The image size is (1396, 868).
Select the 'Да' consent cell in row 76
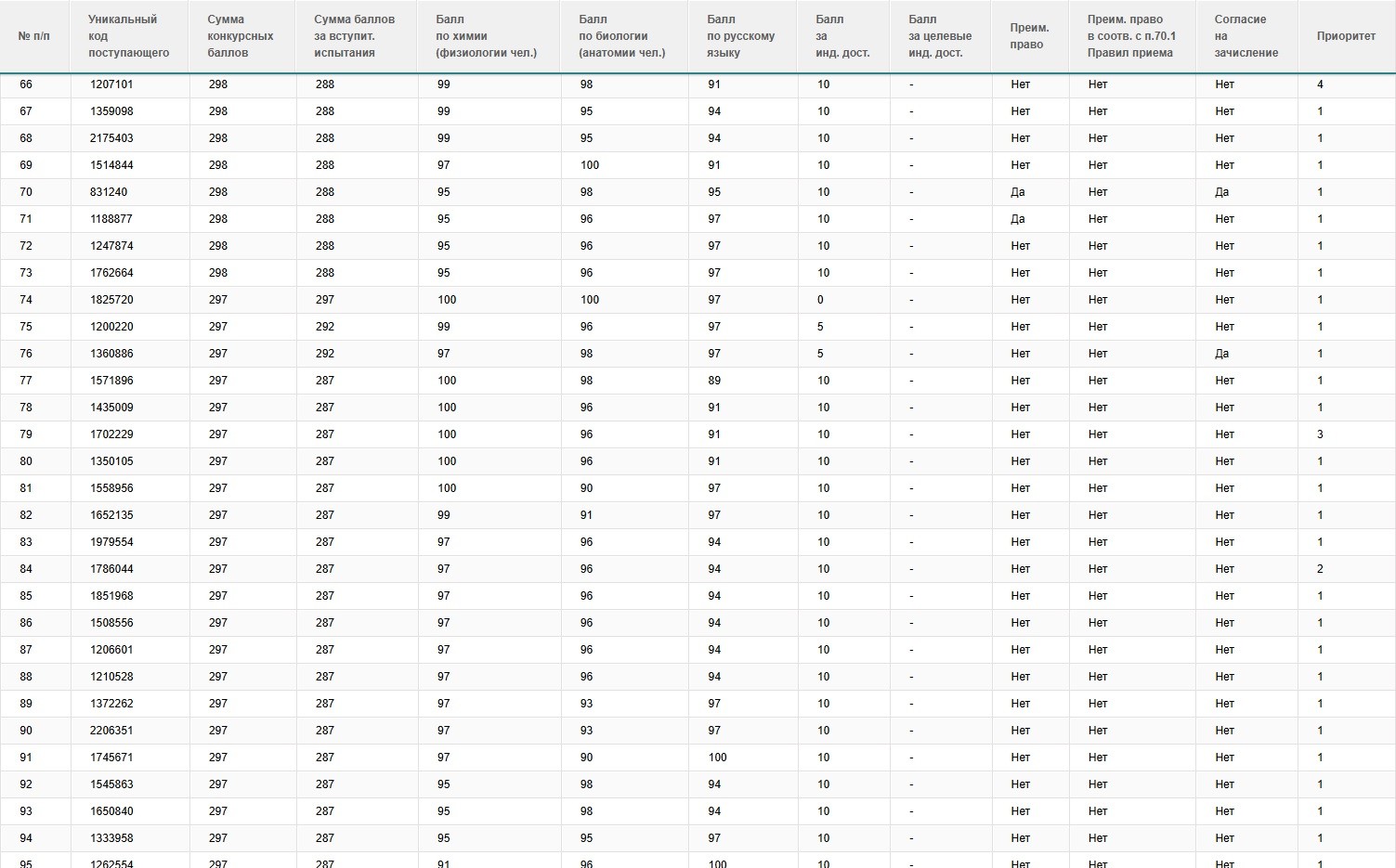pyautogui.click(x=1221, y=354)
